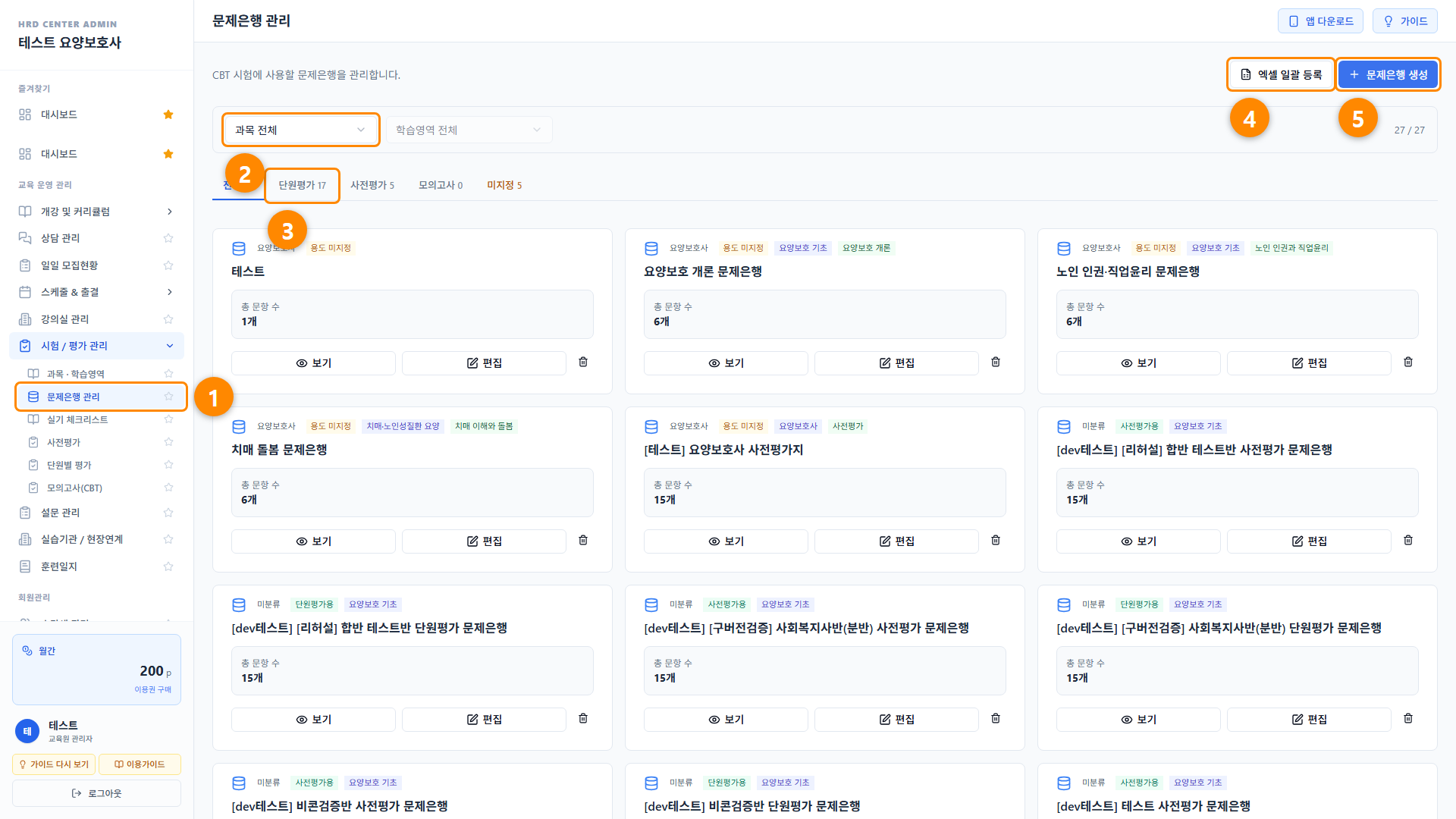1456x819 pixels.
Task: Open the 과목 전체 dropdown
Action: tap(300, 130)
